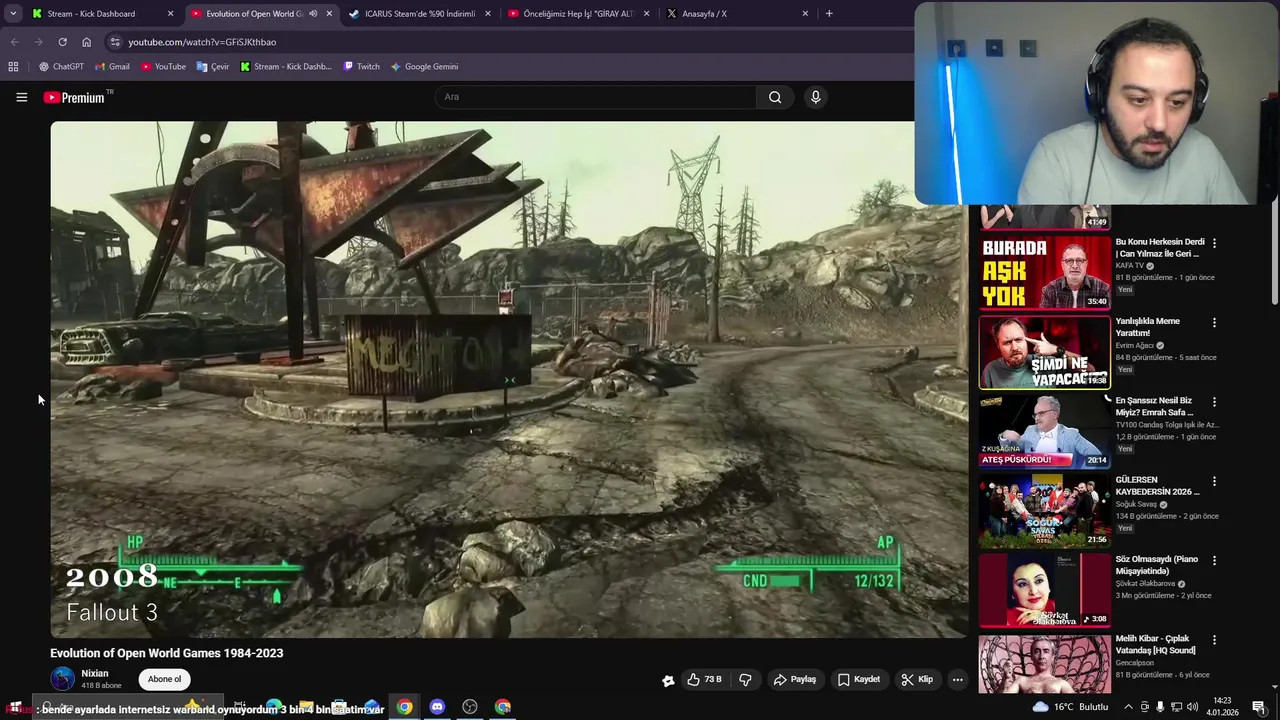This screenshot has height=720, width=1280.
Task: Open Discord from the taskbar
Action: (x=437, y=707)
